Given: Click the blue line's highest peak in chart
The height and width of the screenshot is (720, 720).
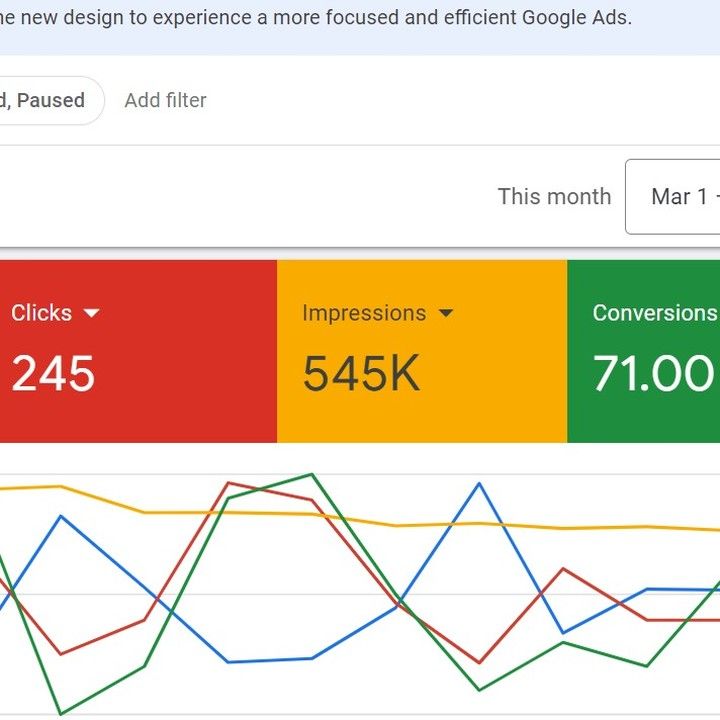Looking at the screenshot, I should pos(479,484).
